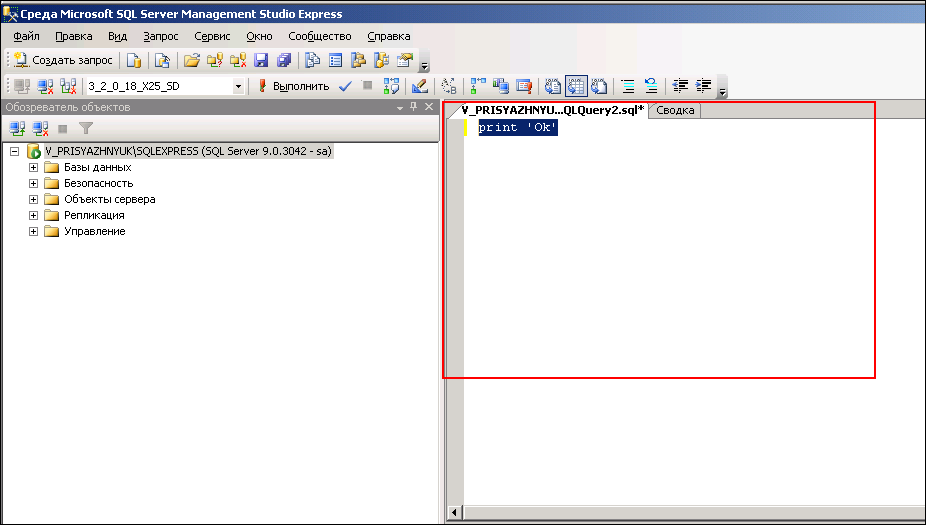Open the standard toolbar options arrow
Image resolution: width=926 pixels, height=525 pixels.
(x=423, y=61)
